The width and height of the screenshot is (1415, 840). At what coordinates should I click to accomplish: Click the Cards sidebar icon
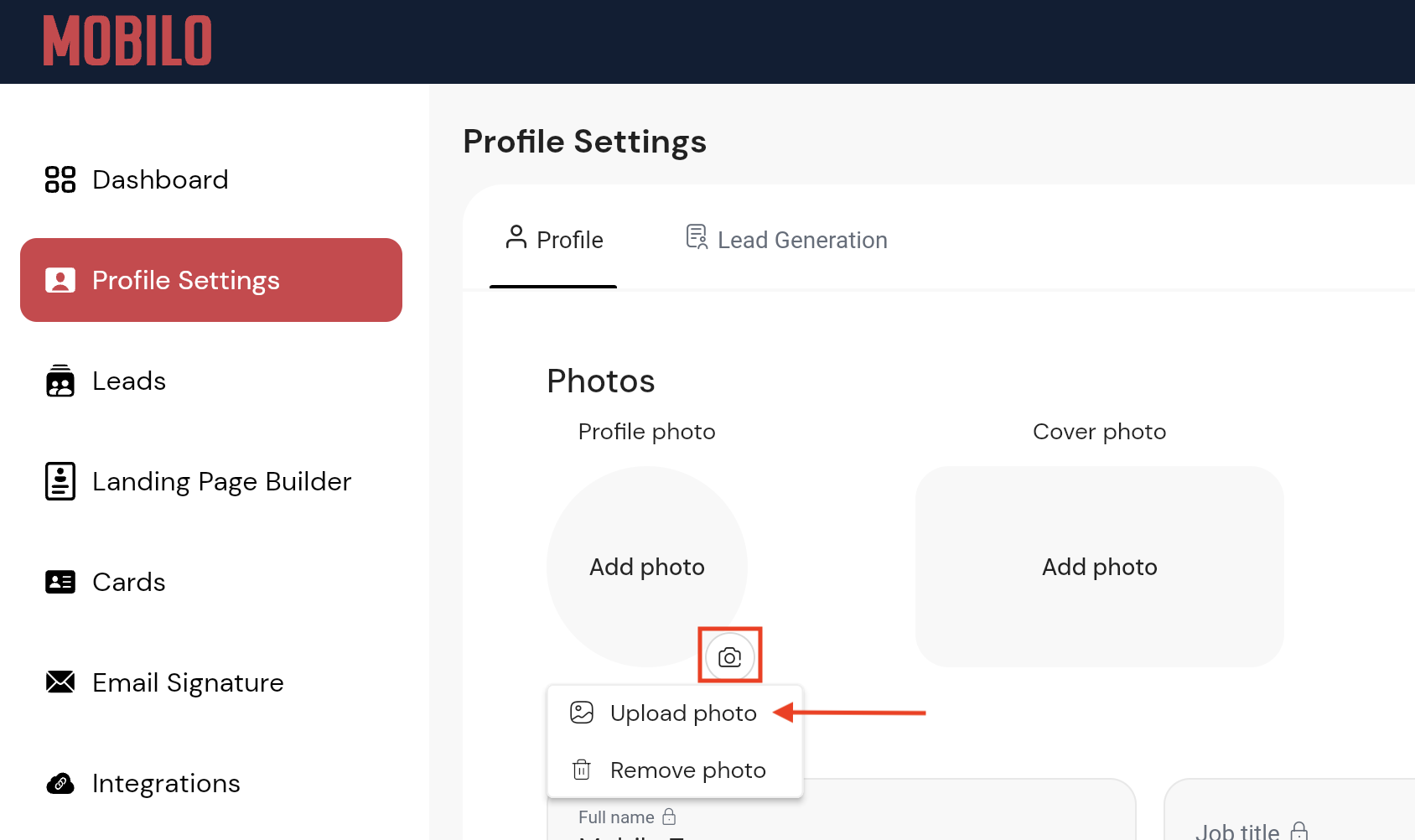[x=60, y=582]
